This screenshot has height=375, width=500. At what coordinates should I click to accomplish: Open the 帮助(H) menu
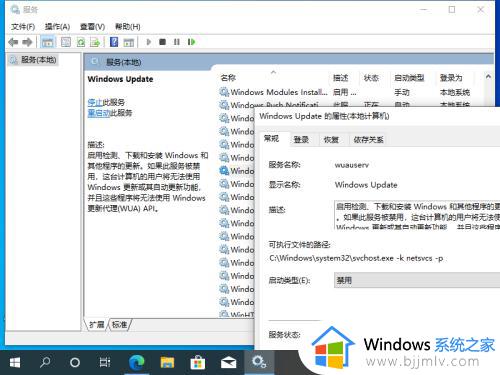point(127,27)
